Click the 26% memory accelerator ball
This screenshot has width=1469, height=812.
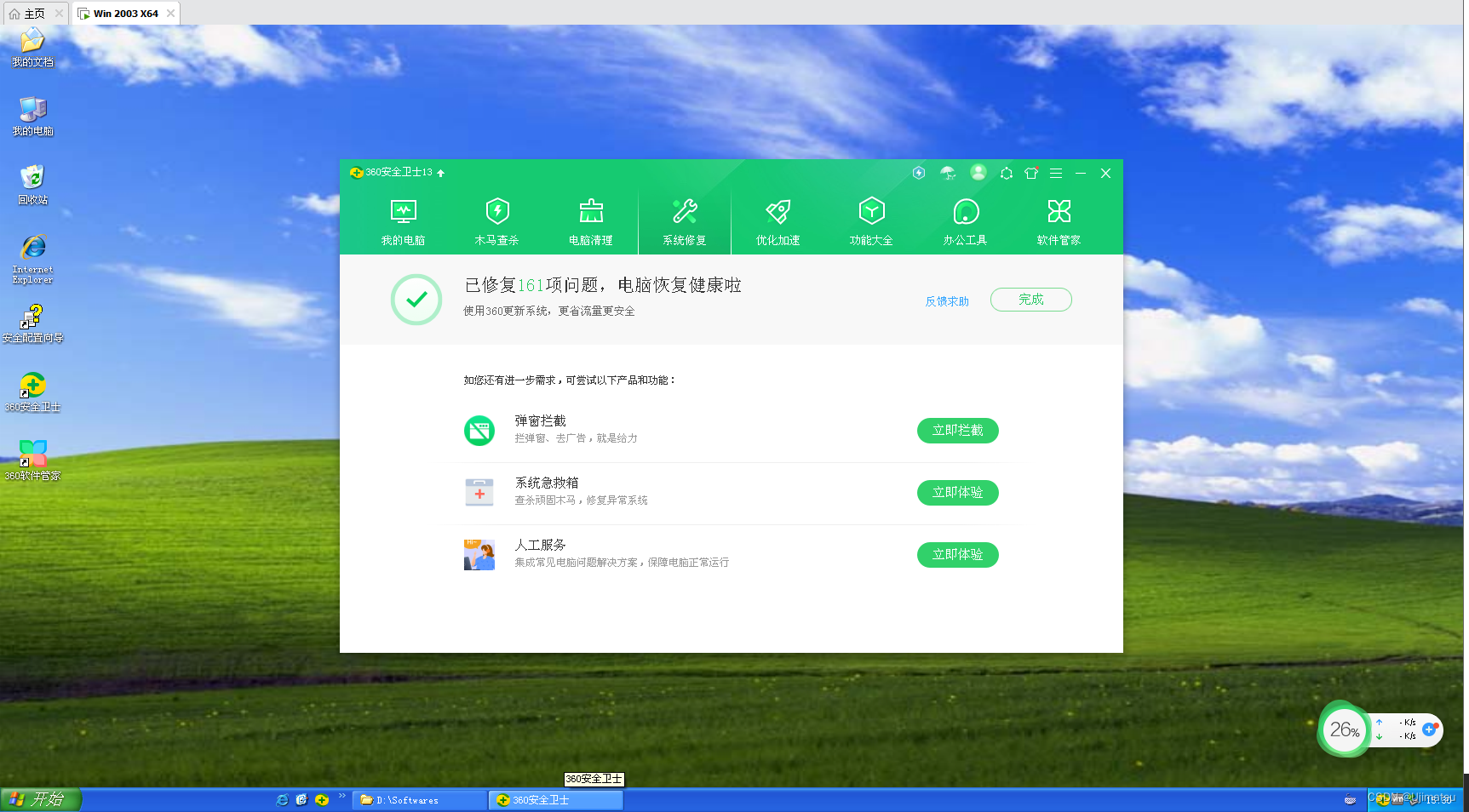[1344, 729]
